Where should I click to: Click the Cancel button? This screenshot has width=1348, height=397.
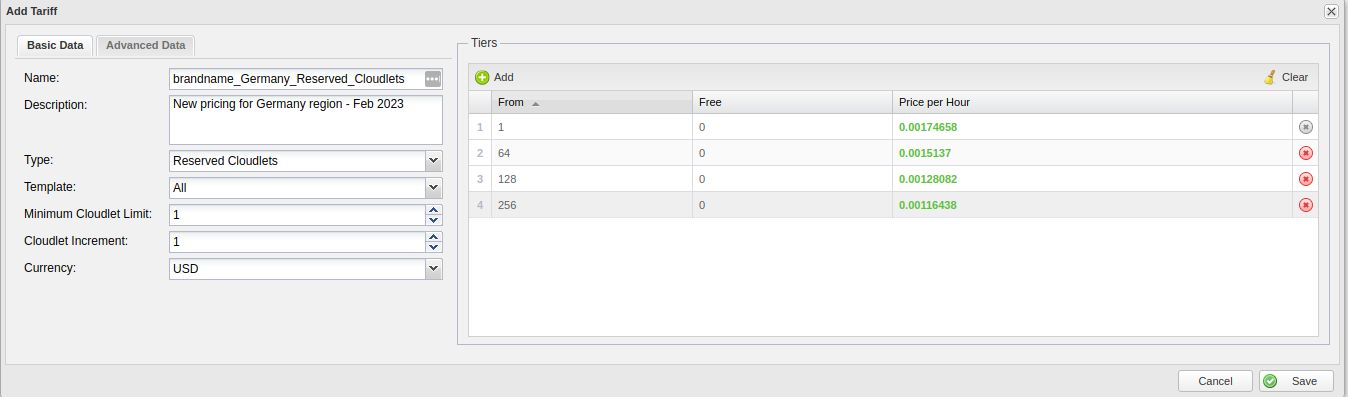pos(1215,381)
